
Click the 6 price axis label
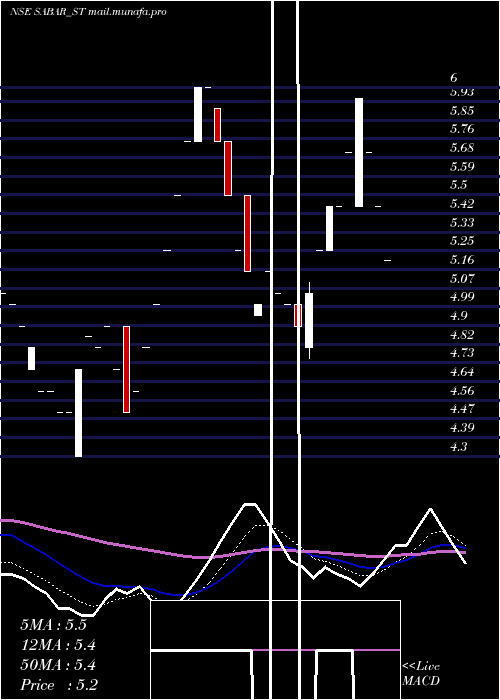pos(454,78)
